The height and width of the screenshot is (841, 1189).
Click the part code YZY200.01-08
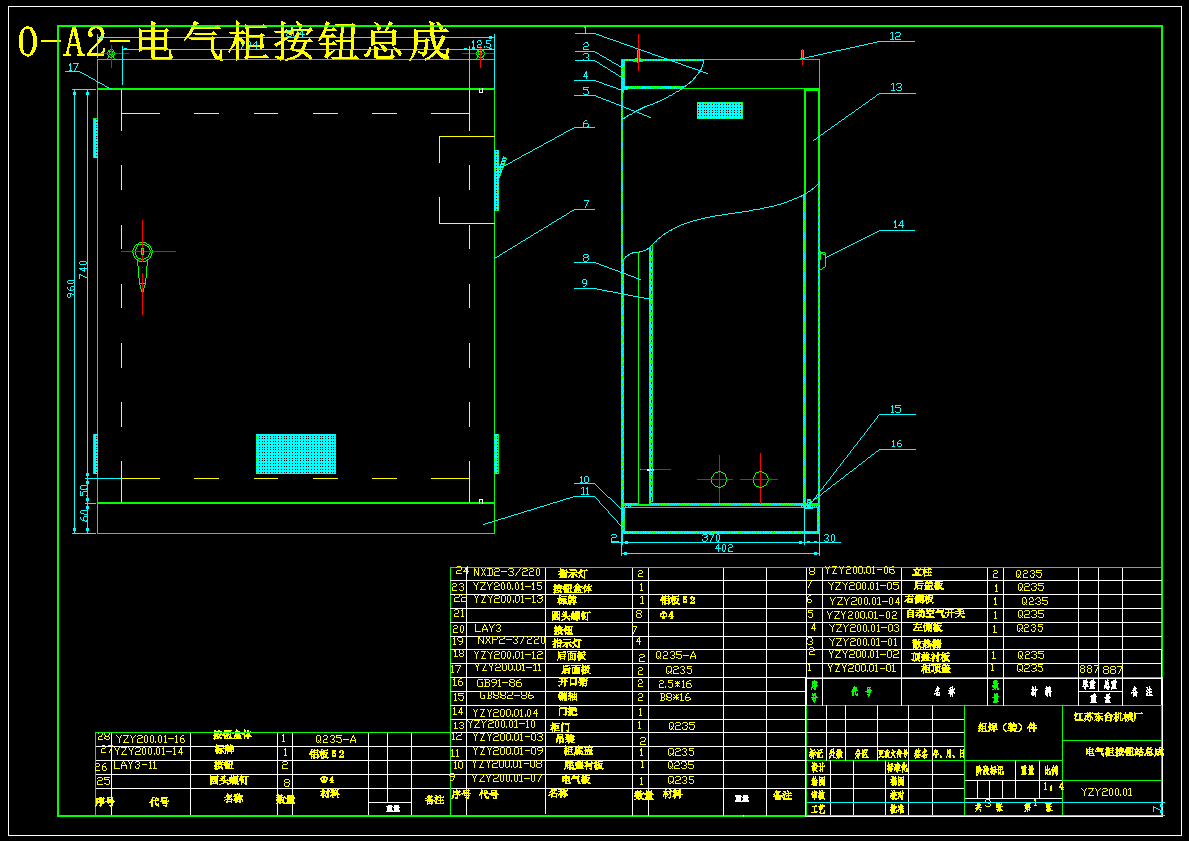pyautogui.click(x=507, y=764)
